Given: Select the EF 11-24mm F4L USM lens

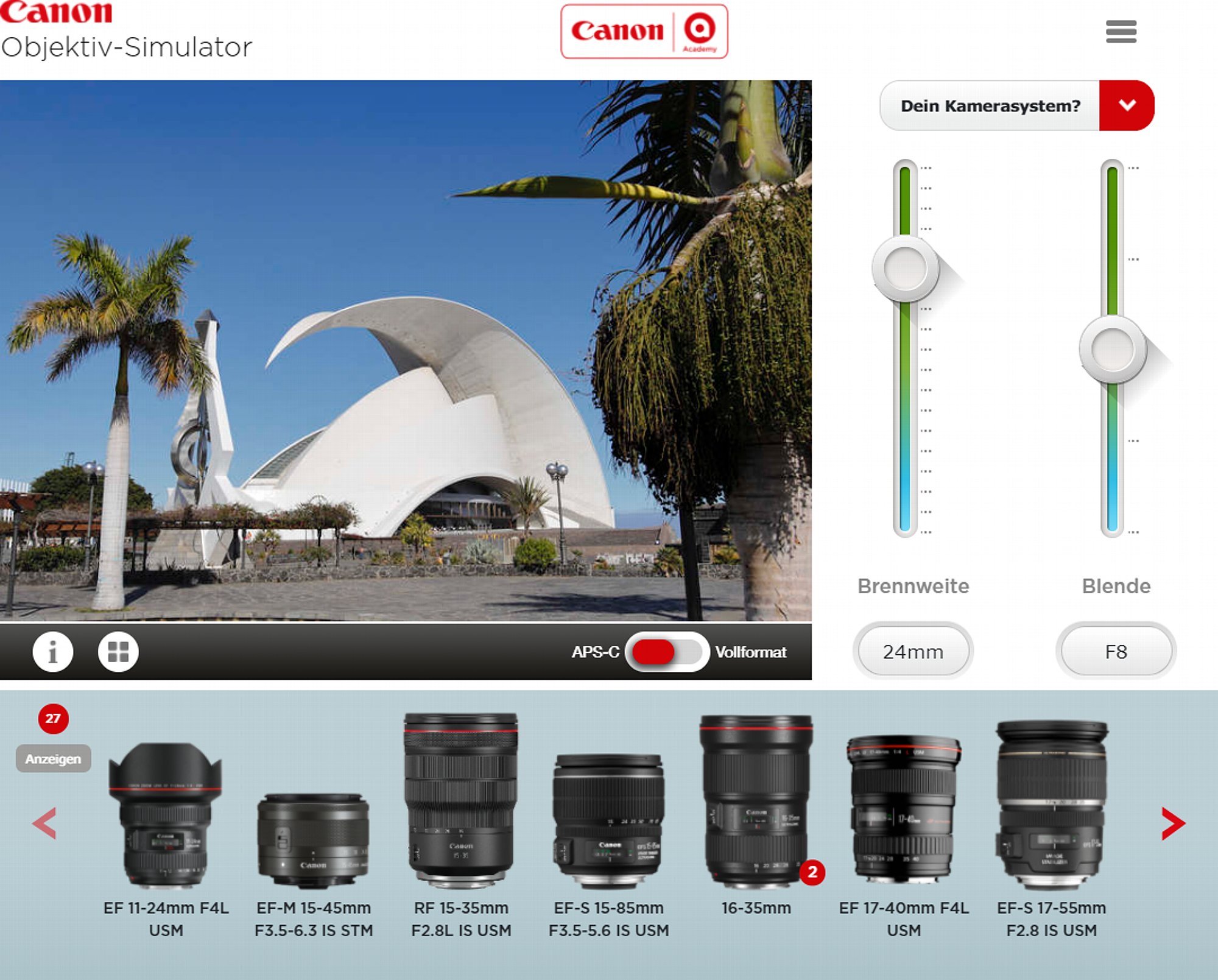Looking at the screenshot, I should click(166, 816).
